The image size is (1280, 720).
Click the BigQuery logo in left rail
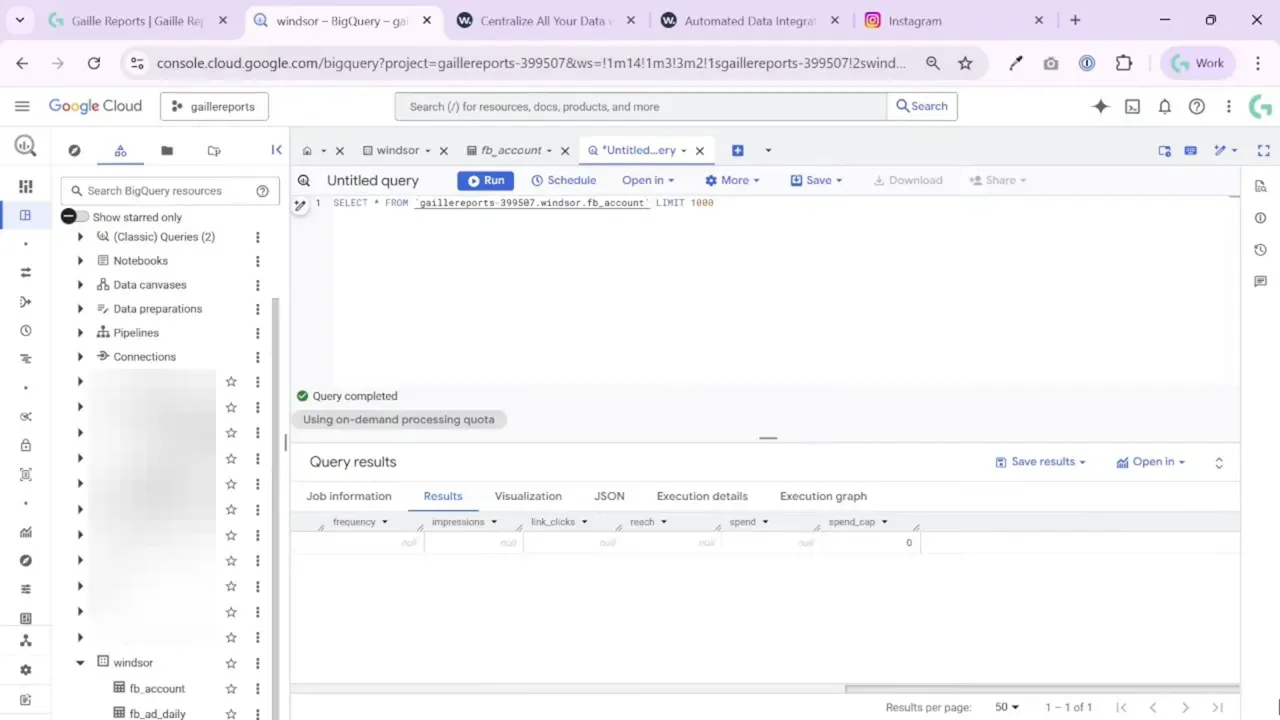25,146
